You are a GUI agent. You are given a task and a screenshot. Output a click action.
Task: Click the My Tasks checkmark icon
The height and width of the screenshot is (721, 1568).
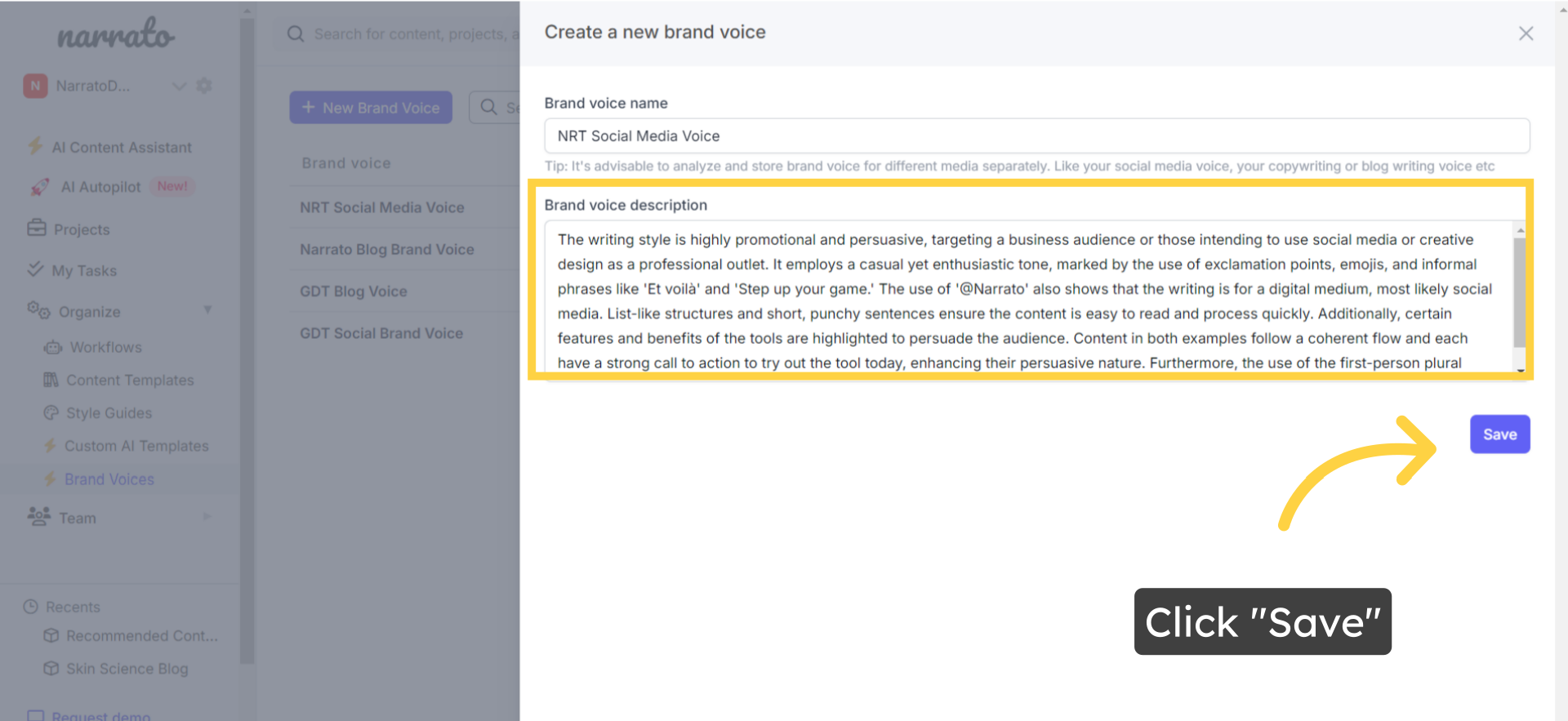35,269
